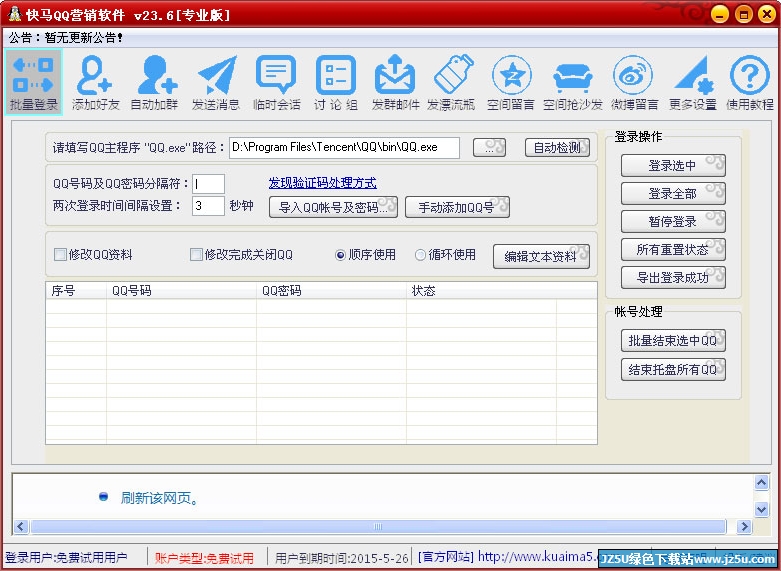
Task: Open the 发送消息 paper plane tool
Action: tap(216, 82)
